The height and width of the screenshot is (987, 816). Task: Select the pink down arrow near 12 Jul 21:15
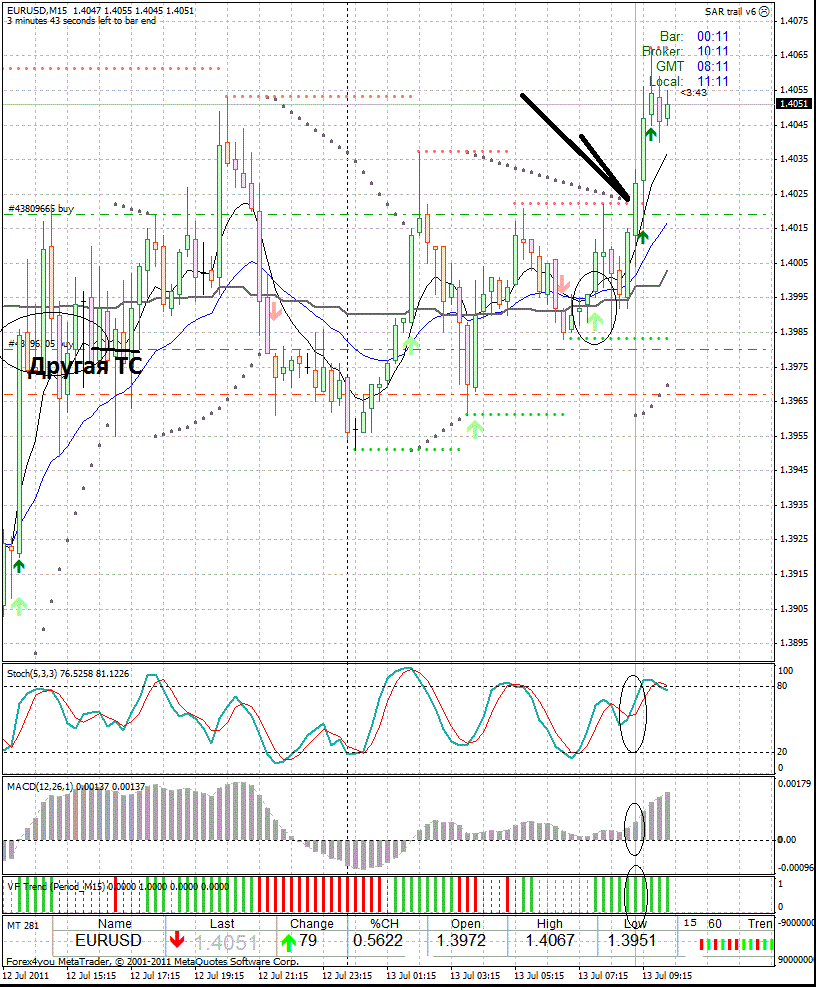[274, 312]
